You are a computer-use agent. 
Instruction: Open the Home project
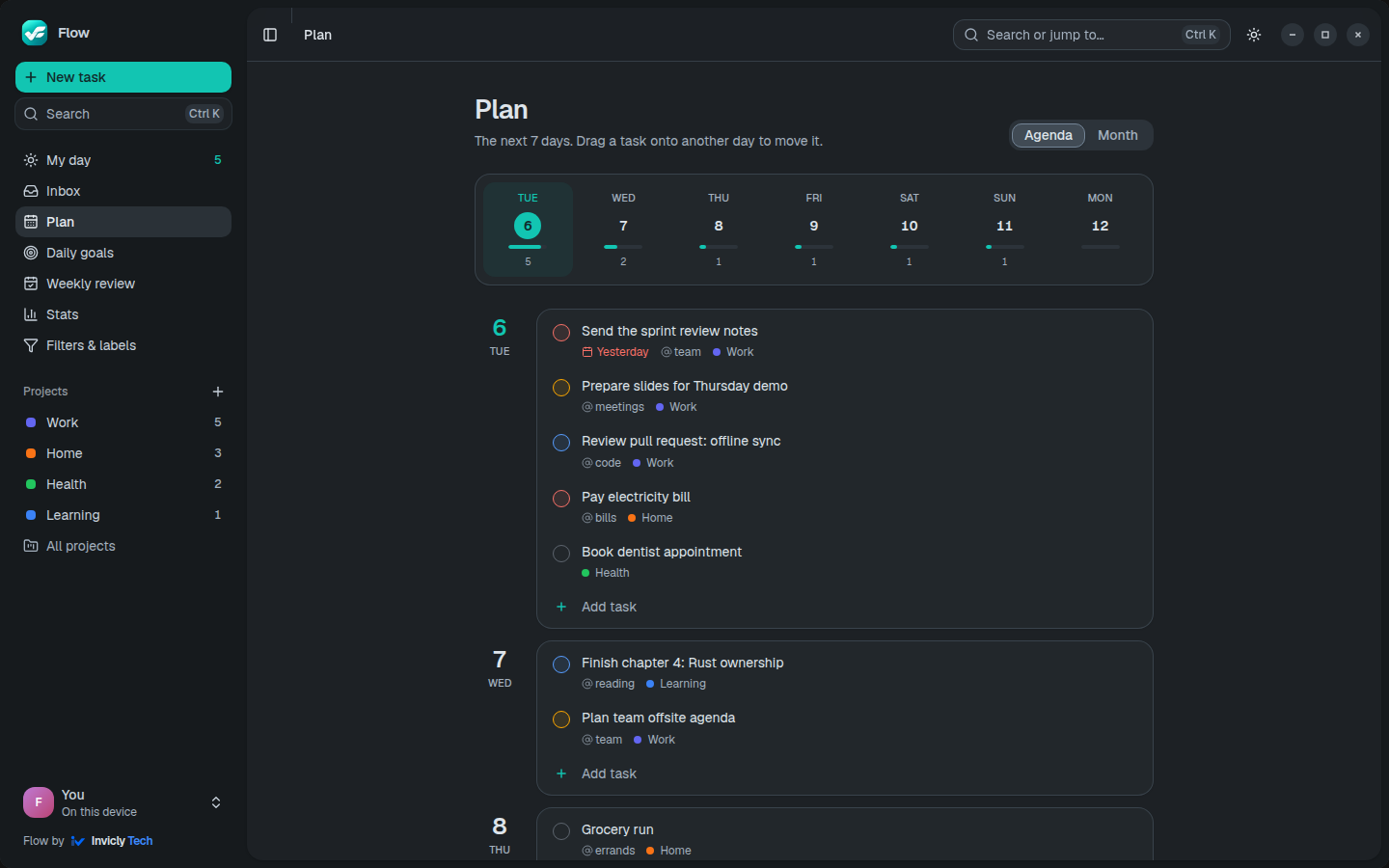click(123, 453)
